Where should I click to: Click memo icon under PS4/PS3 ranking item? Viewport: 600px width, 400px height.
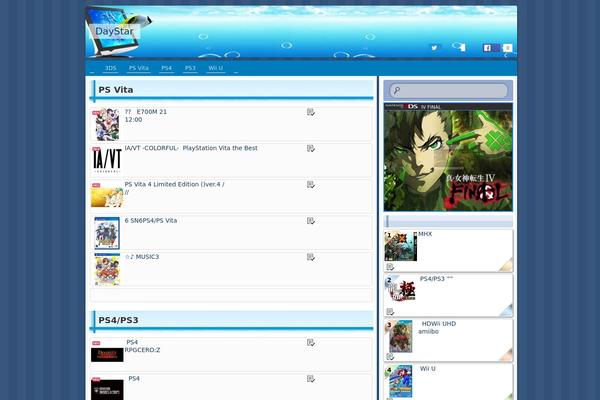coord(390,312)
